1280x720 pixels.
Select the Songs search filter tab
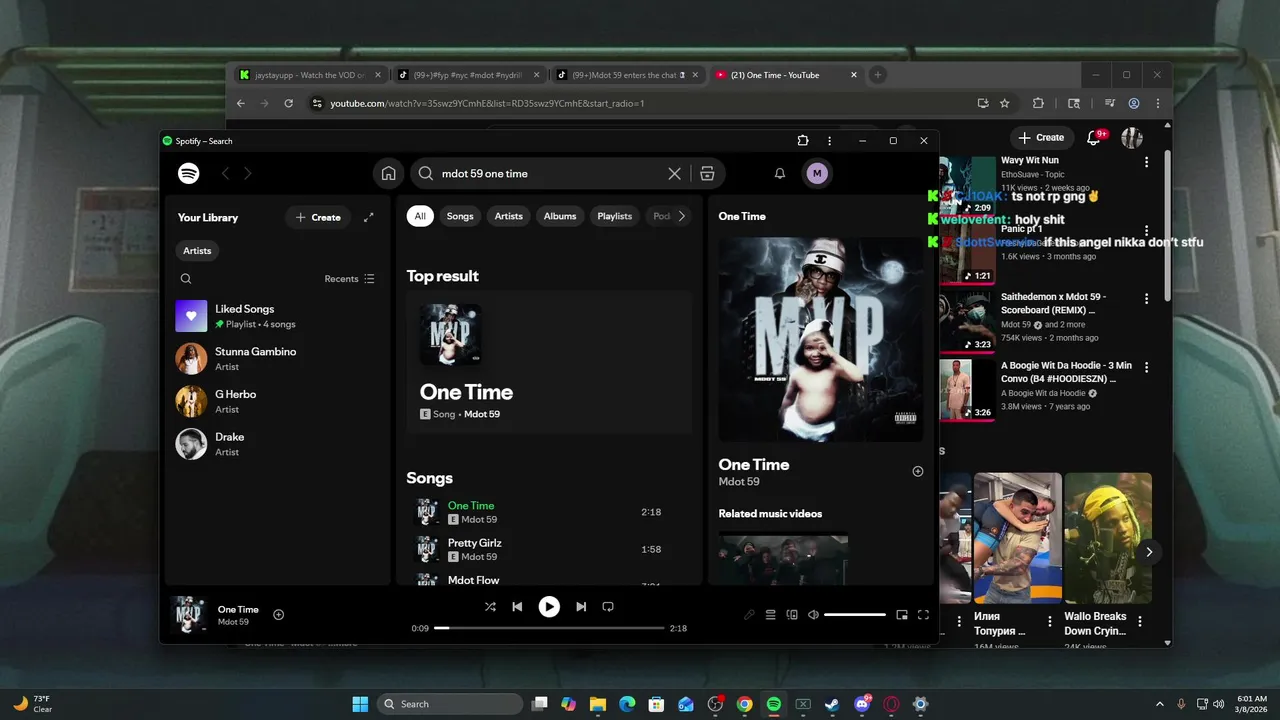coord(460,216)
